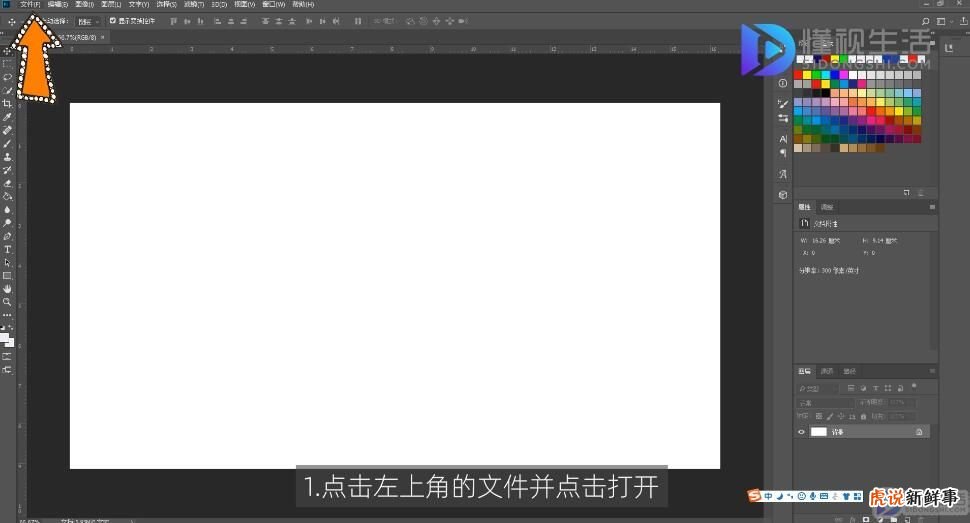
Task: Select the Zoom tool in the toolbar
Action: pyautogui.click(x=7, y=302)
